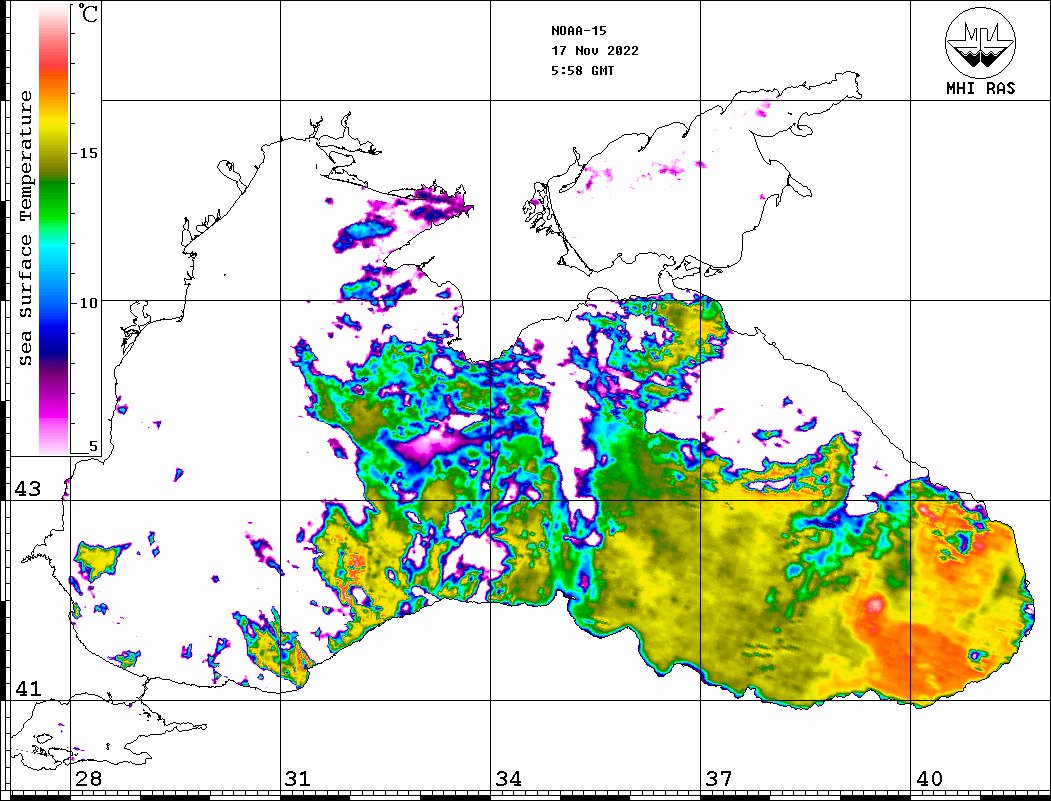Click the '15' value on temperature scale
Image resolution: width=1051 pixels, height=801 pixels.
(x=88, y=153)
